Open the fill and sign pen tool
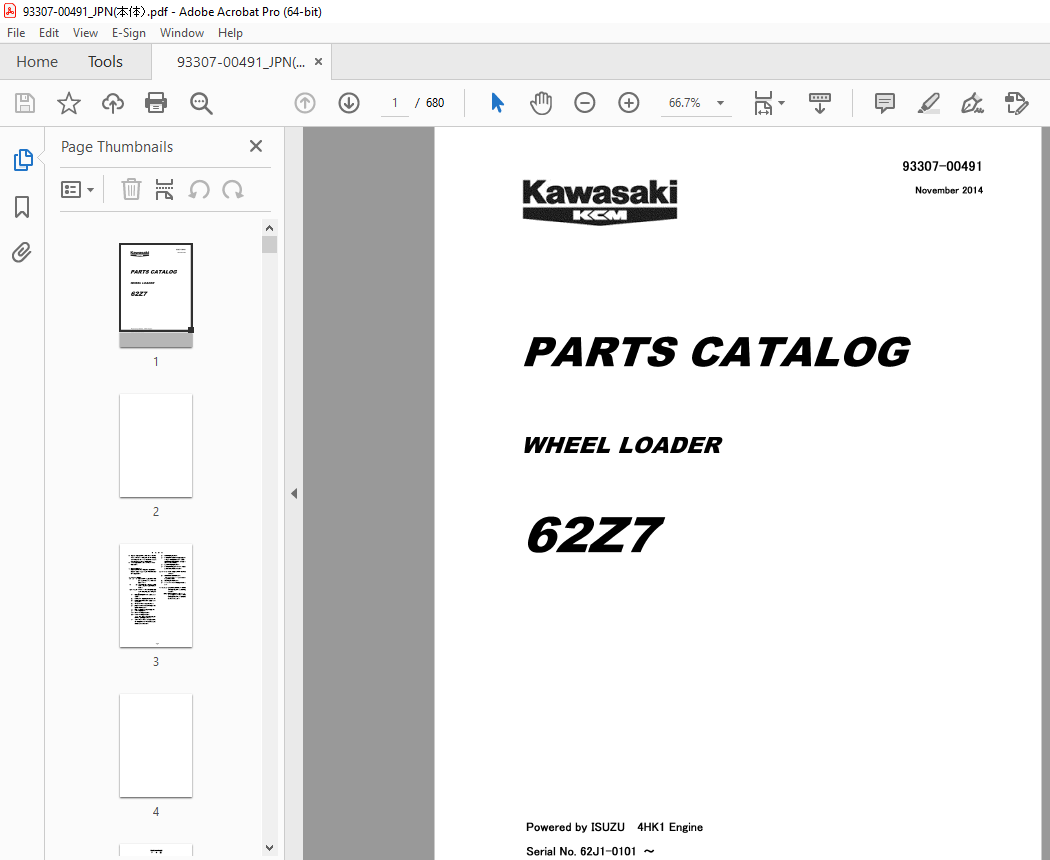This screenshot has height=860, width=1050. [x=972, y=103]
